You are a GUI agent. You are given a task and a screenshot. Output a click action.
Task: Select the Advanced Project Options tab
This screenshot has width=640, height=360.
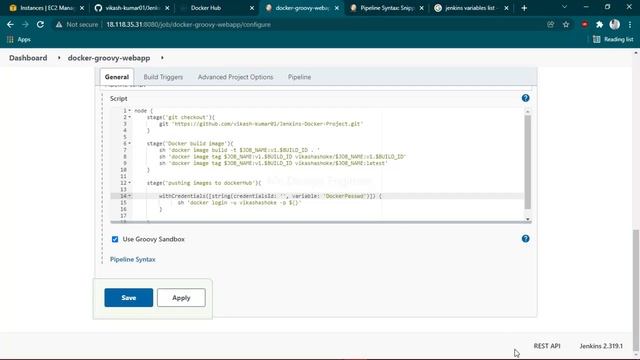236,77
